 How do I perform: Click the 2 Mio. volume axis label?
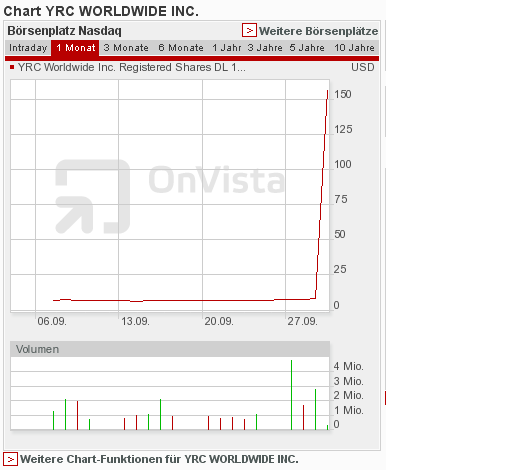tap(348, 395)
